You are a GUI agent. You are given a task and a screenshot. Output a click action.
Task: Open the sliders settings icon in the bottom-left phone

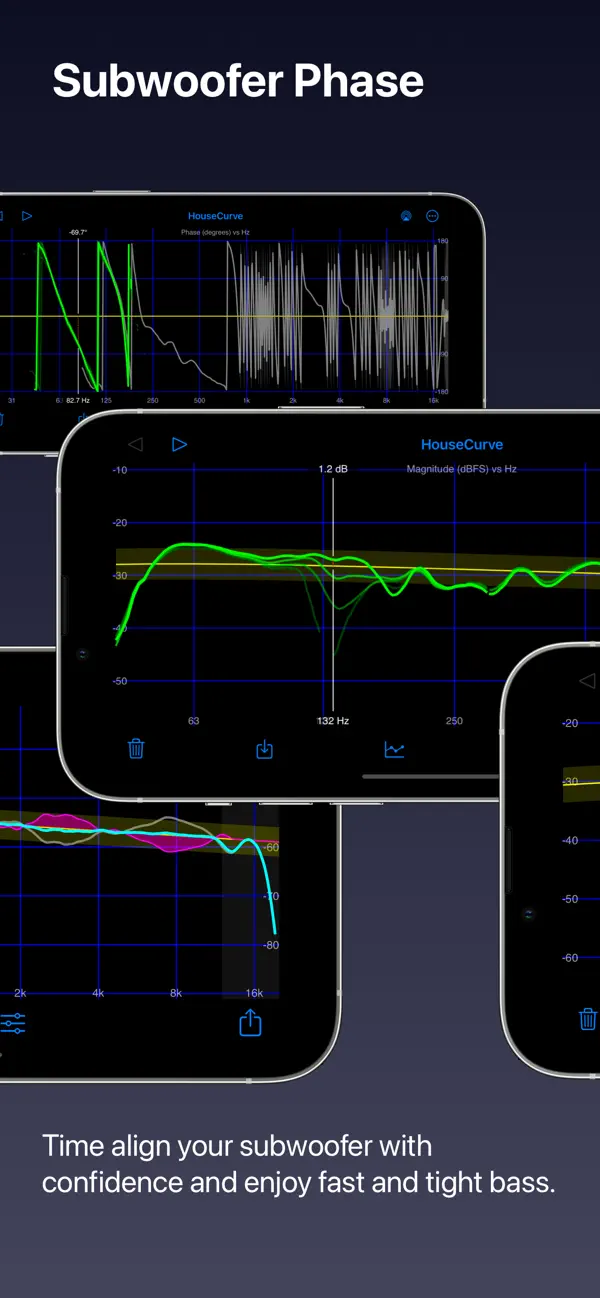[x=13, y=1022]
